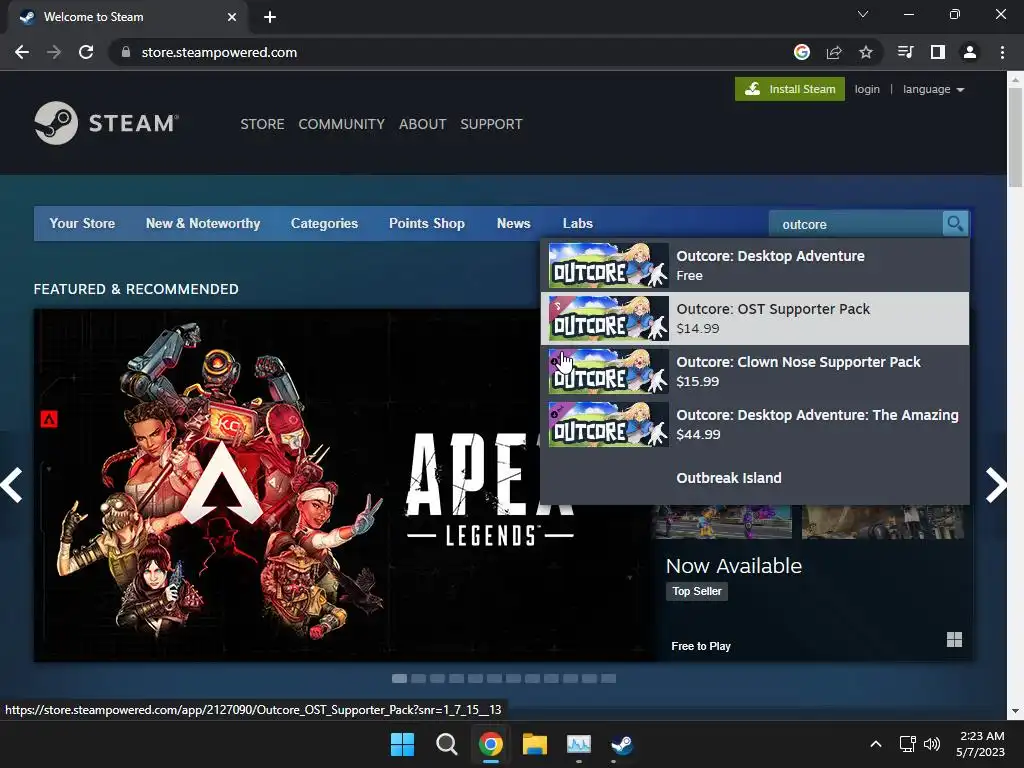This screenshot has height=768, width=1024.
Task: Show hidden tray icons chevron
Action: pyautogui.click(x=876, y=744)
